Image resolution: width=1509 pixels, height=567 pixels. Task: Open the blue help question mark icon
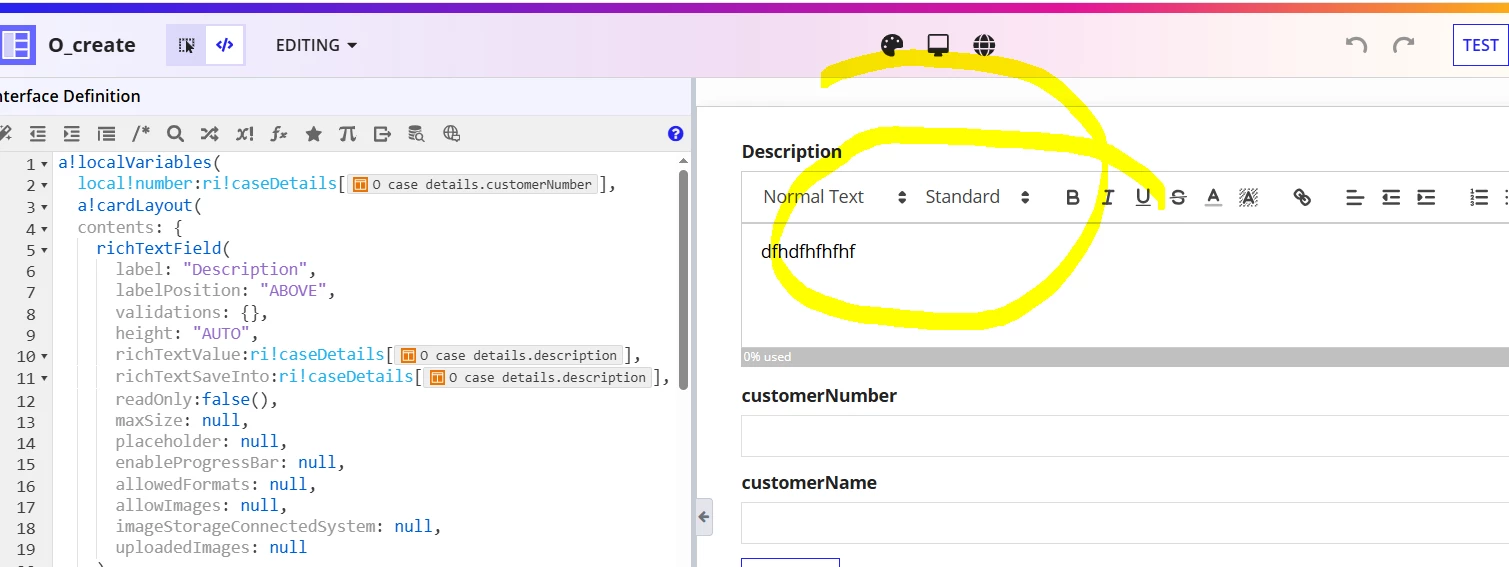[x=675, y=133]
